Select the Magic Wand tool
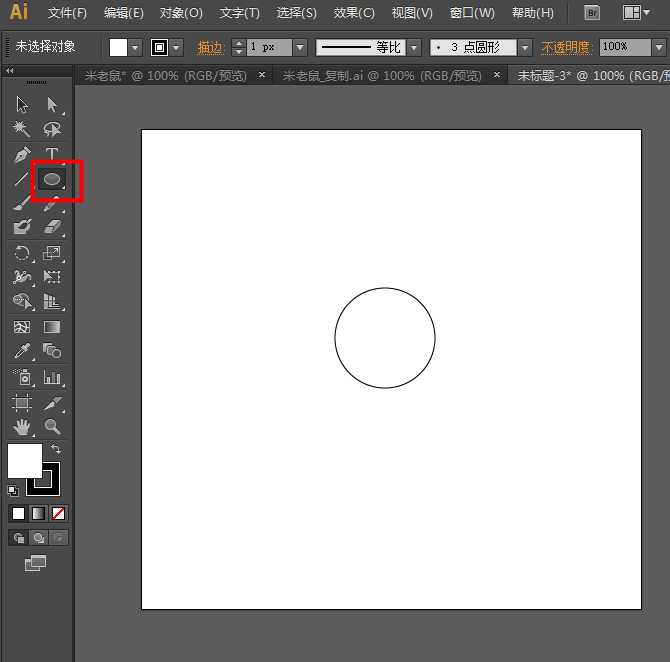 (21, 128)
